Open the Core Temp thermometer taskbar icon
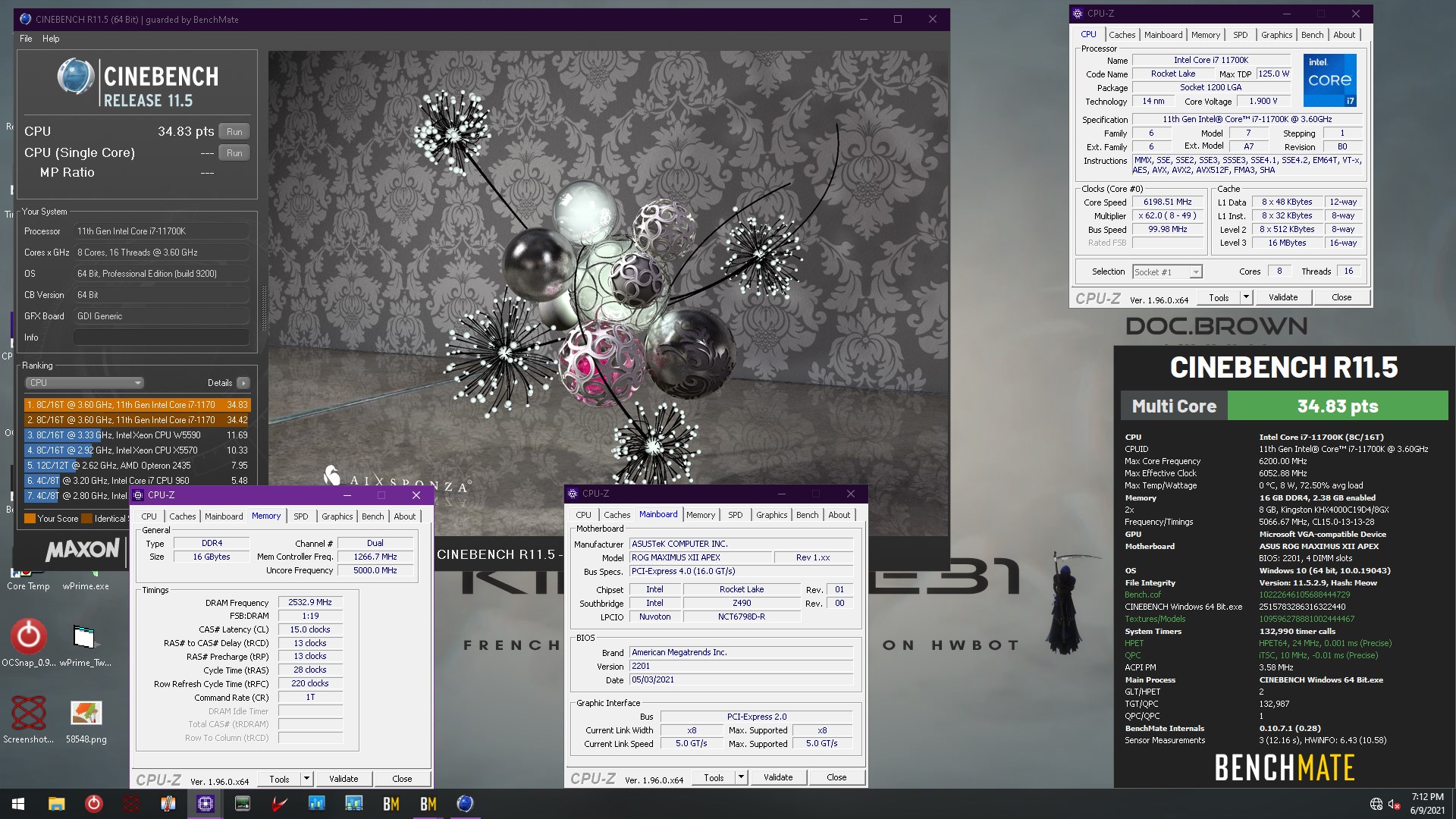 [168, 804]
